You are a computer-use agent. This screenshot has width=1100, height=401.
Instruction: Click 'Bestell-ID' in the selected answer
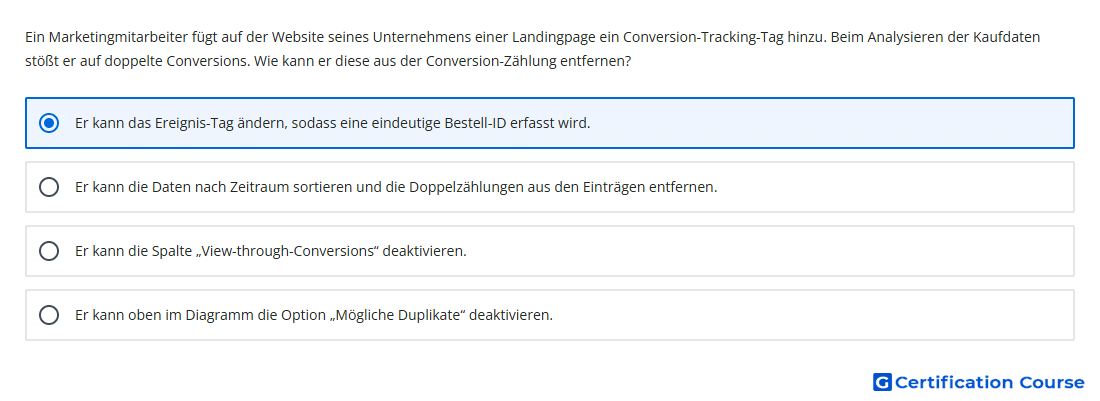tap(476, 123)
